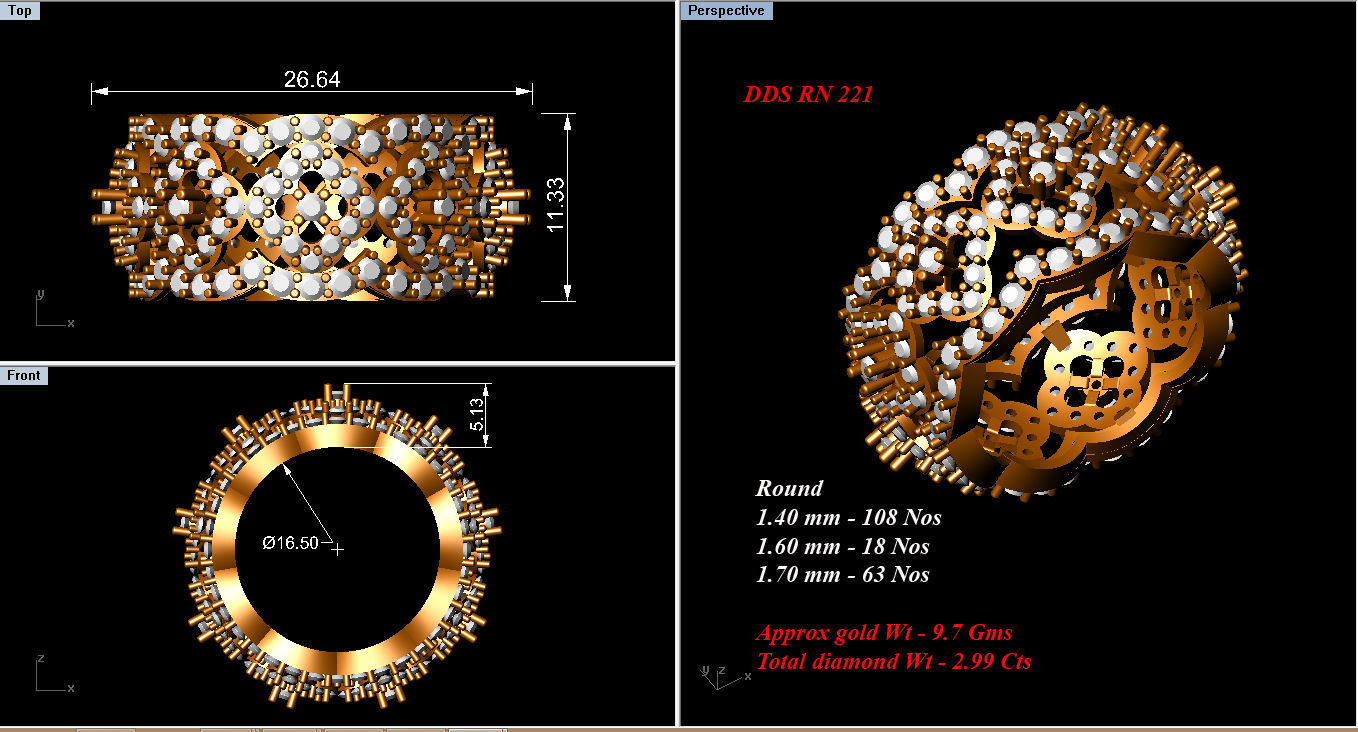Image resolution: width=1358 pixels, height=732 pixels.
Task: Select the Front viewport title label
Action: [x=24, y=375]
